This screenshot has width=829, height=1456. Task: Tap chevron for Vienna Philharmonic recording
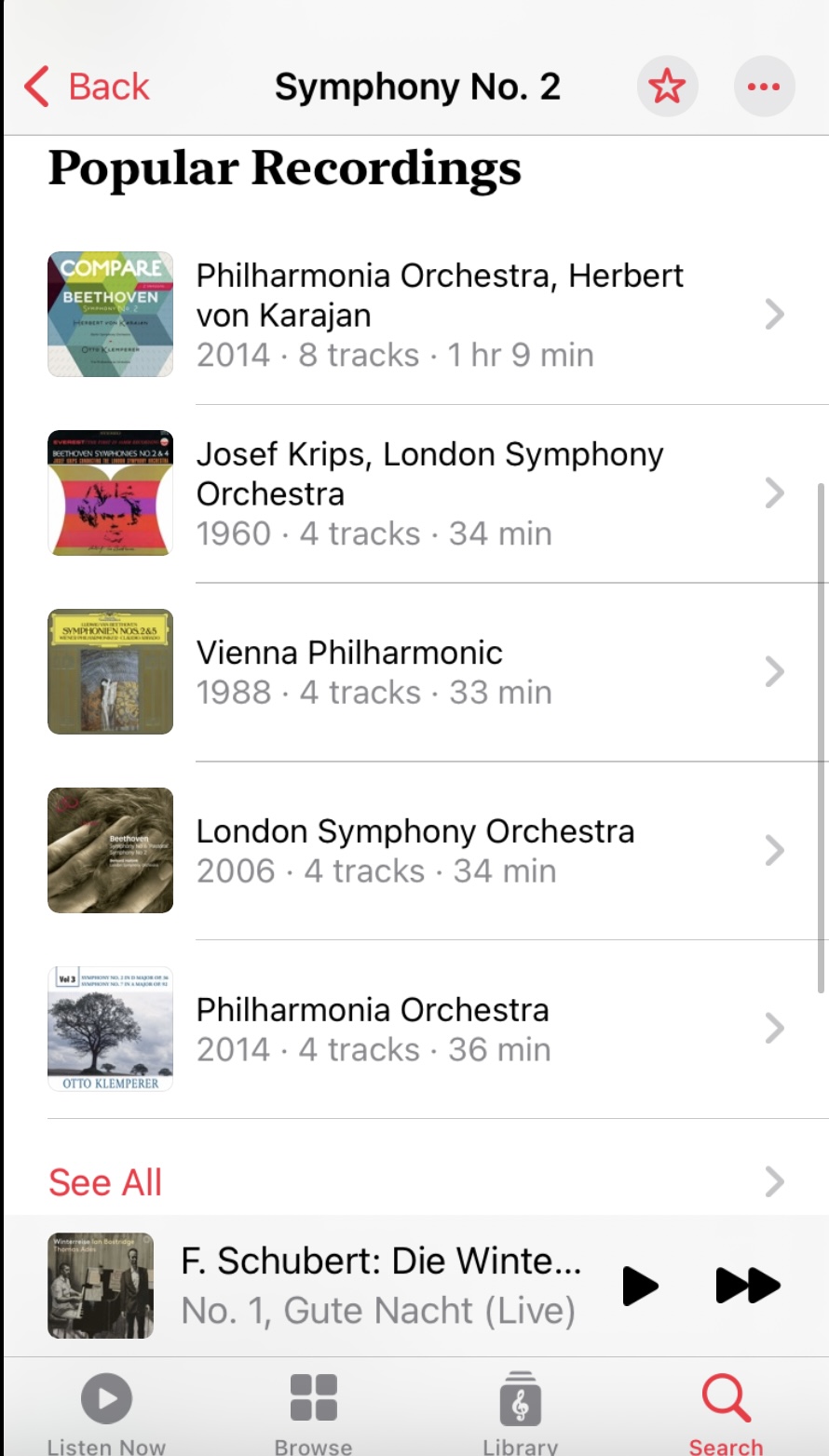(774, 671)
